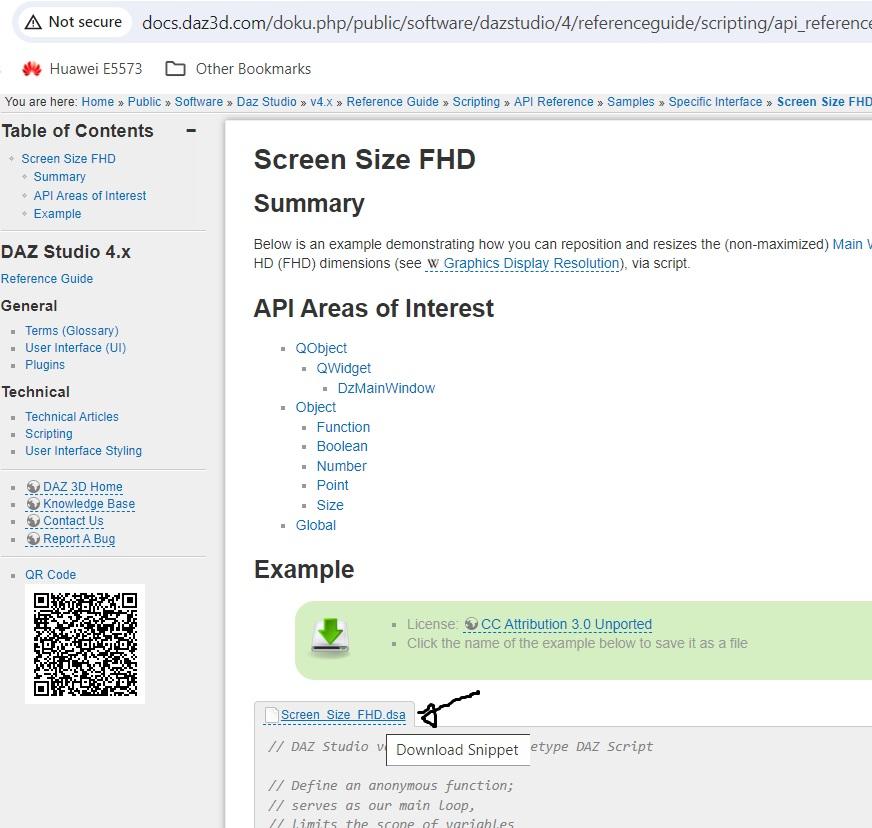Open Scripting in breadcrumb trail
The height and width of the screenshot is (828, 872).
click(476, 102)
